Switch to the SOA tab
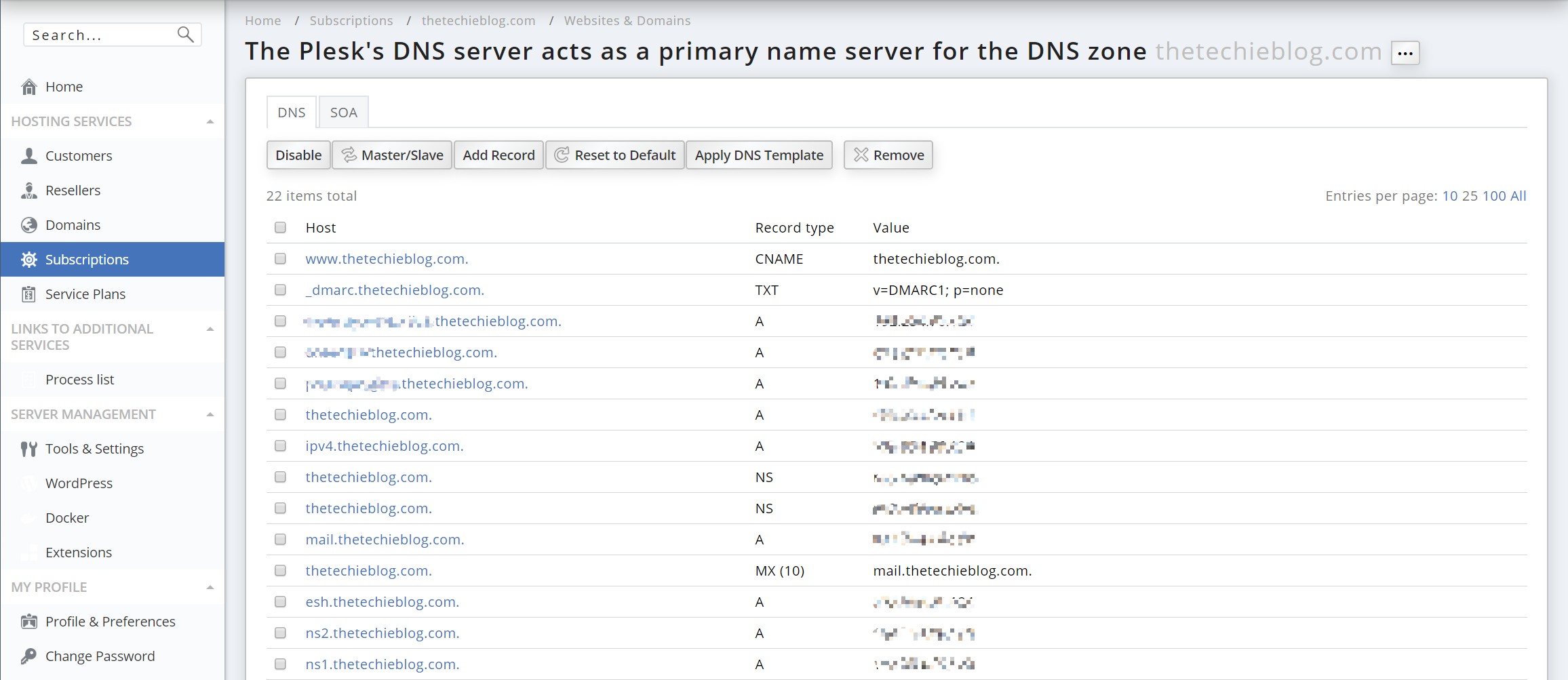Viewport: 1568px width, 680px height. 343,113
